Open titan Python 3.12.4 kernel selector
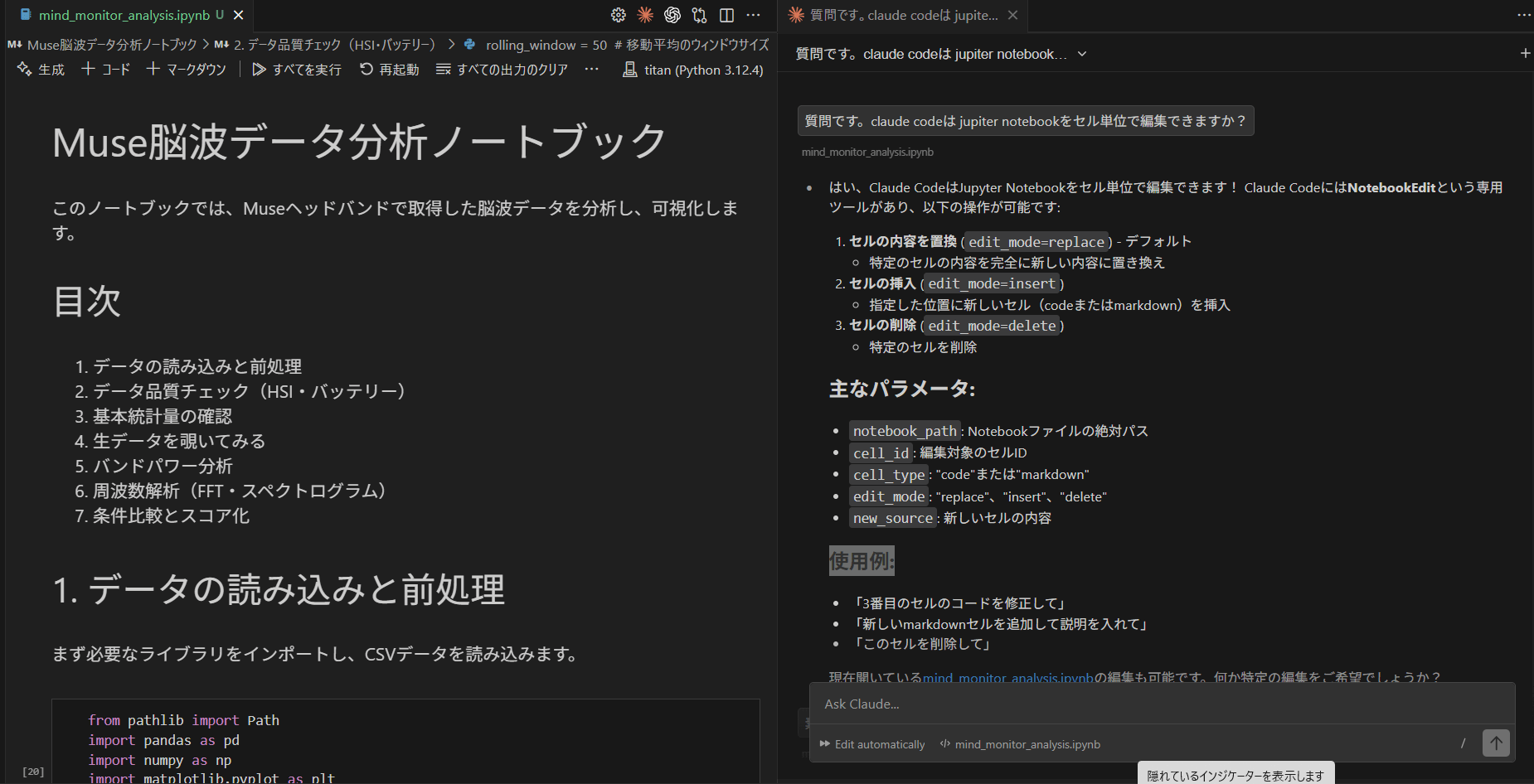The image size is (1534, 784). click(x=693, y=70)
